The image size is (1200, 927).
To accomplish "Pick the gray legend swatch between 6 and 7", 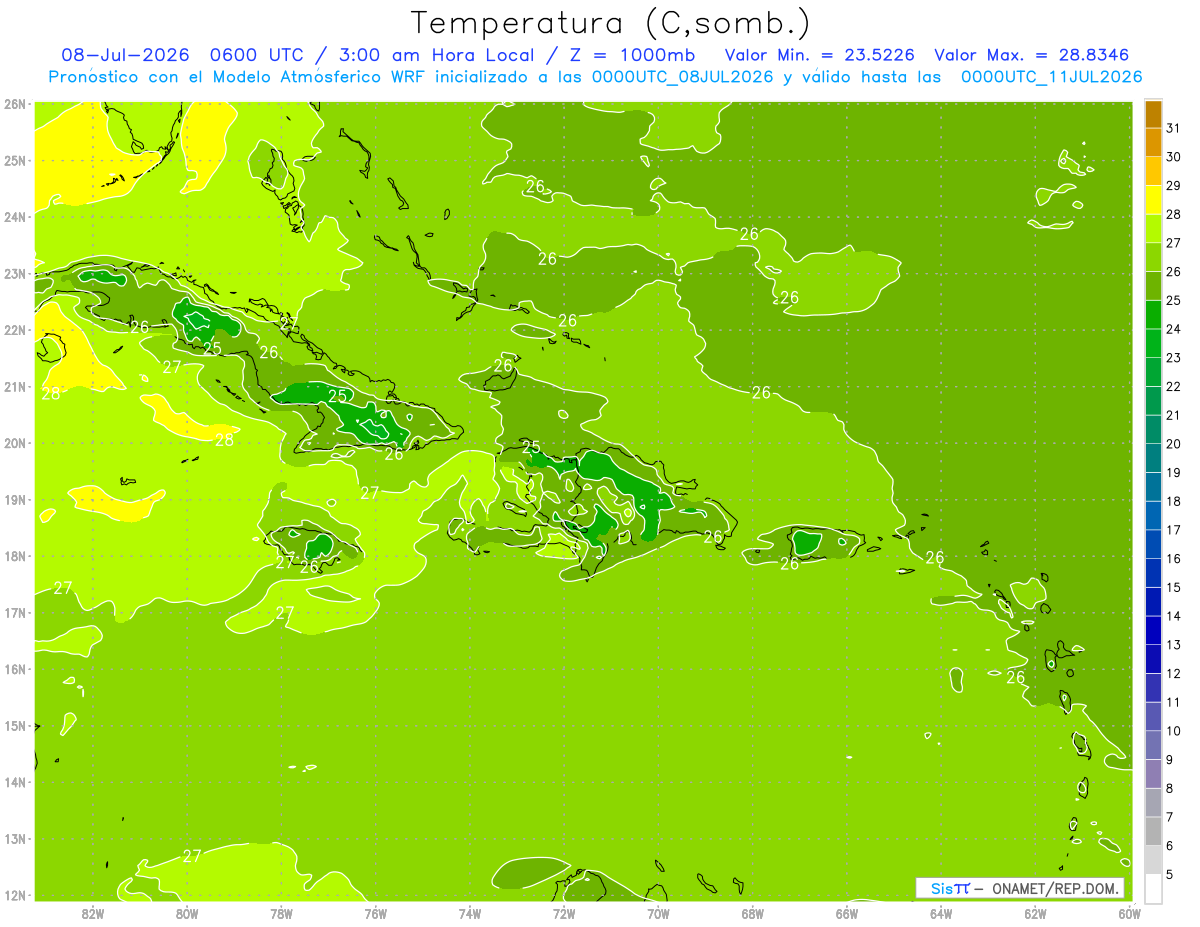I will (1153, 831).
